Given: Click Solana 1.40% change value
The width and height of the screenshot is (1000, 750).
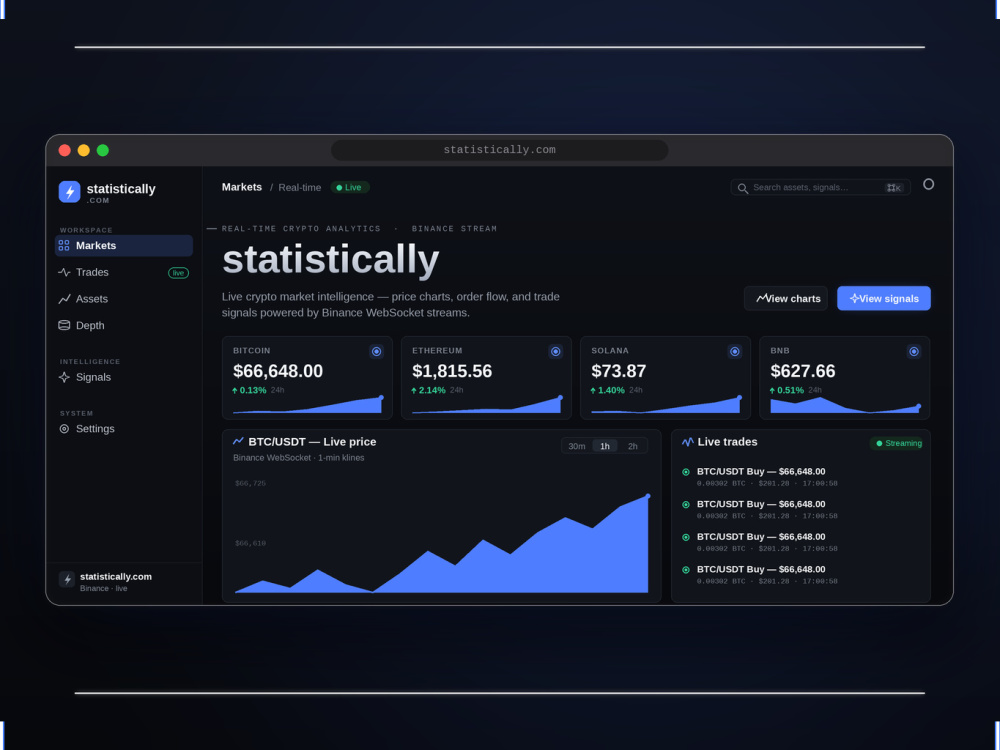Looking at the screenshot, I should pos(608,390).
